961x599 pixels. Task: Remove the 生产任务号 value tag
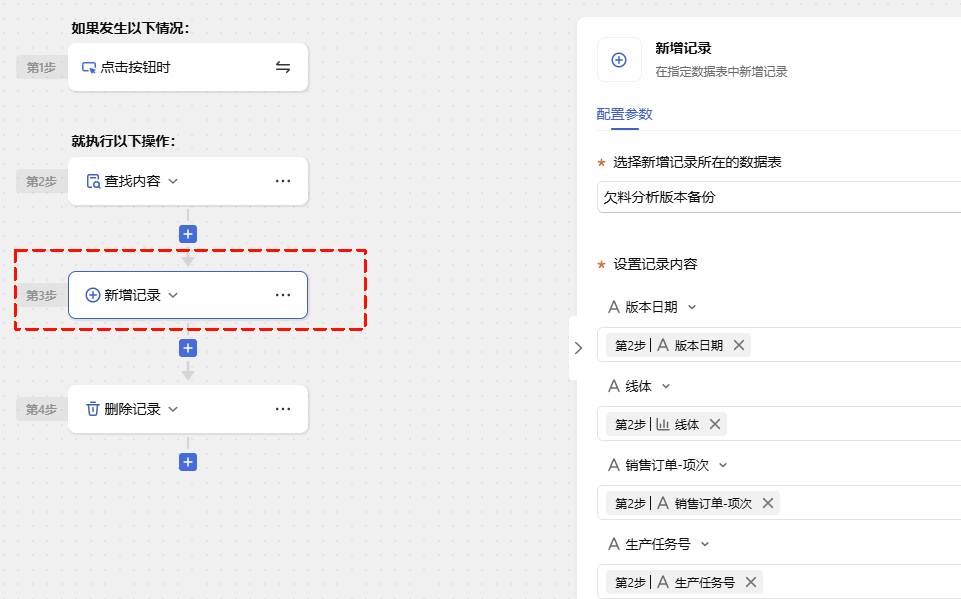click(x=751, y=582)
